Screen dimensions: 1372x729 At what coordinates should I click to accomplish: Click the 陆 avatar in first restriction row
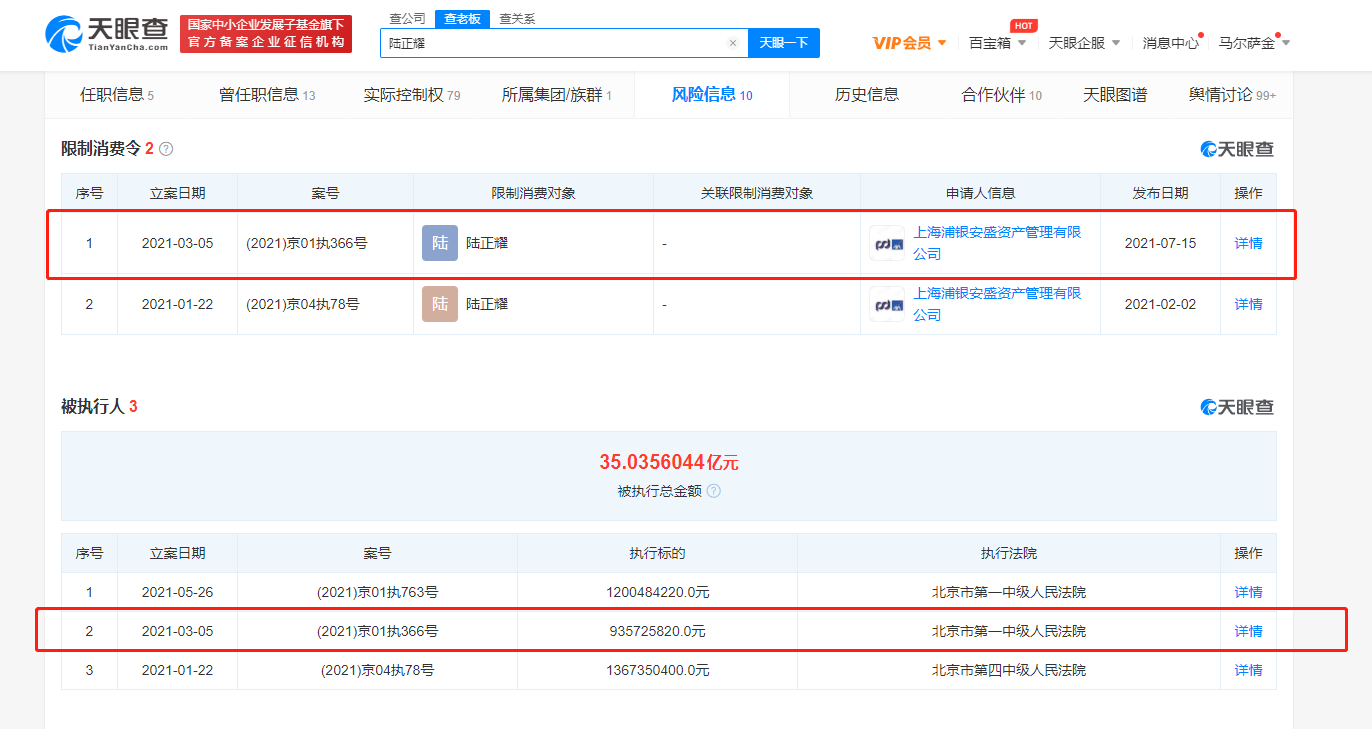(x=439, y=242)
